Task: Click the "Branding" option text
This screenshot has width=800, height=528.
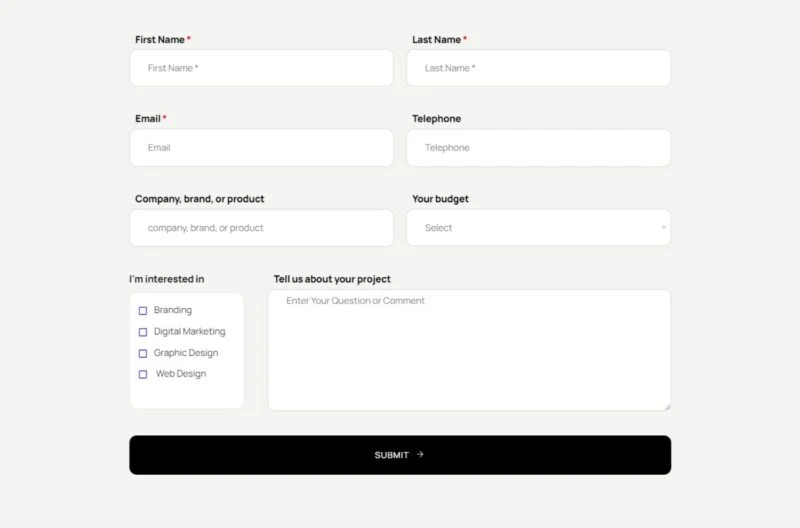Action: coord(173,310)
